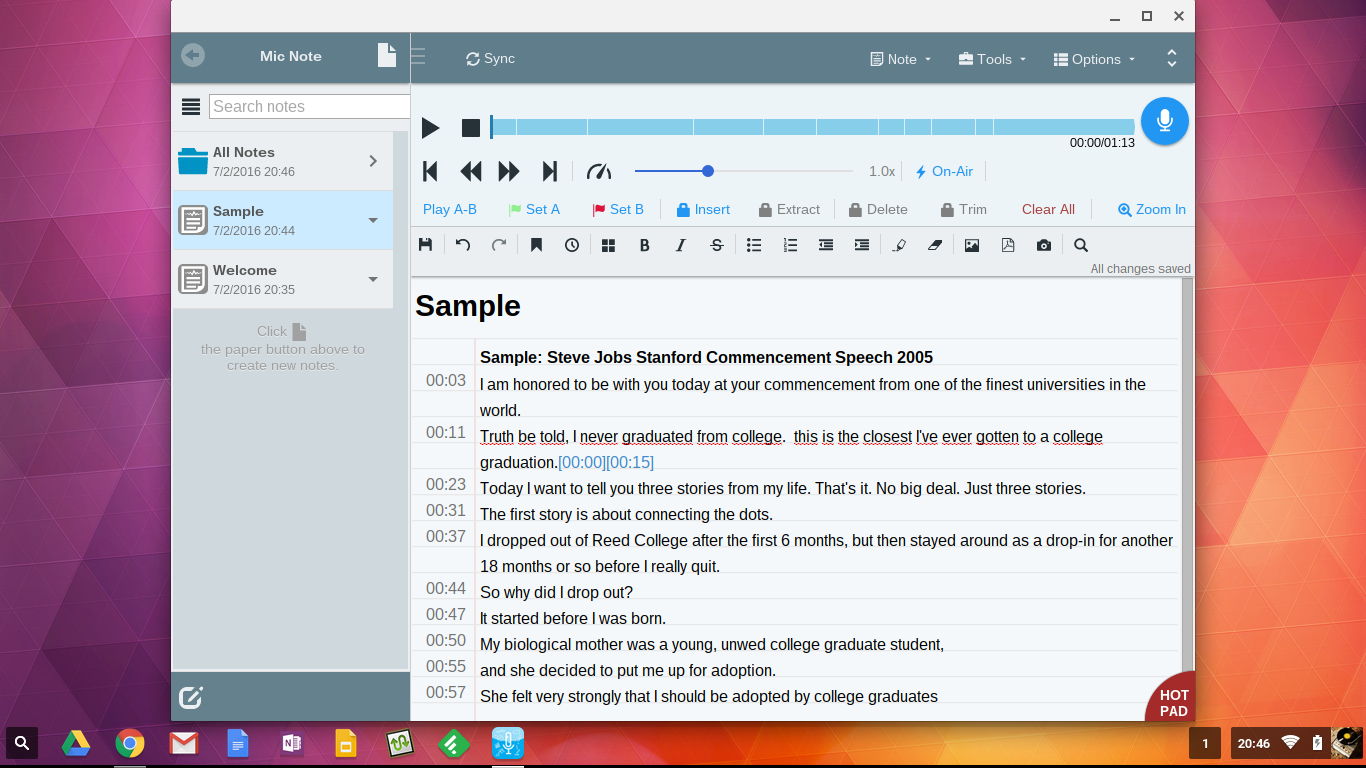
Task: Skip to the end of recording
Action: click(549, 171)
